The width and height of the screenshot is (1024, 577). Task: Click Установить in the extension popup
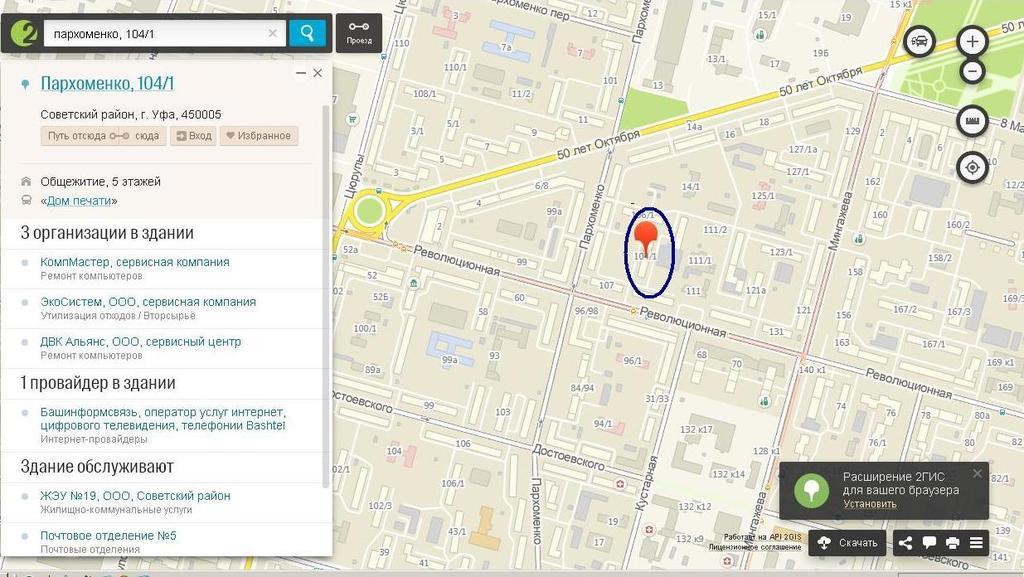869,504
